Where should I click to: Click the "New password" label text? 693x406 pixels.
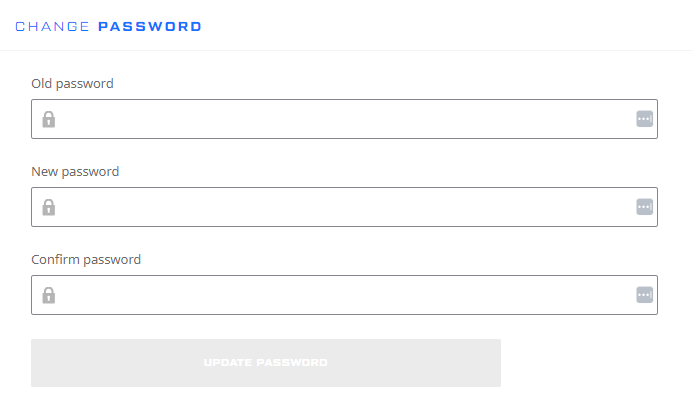click(75, 171)
